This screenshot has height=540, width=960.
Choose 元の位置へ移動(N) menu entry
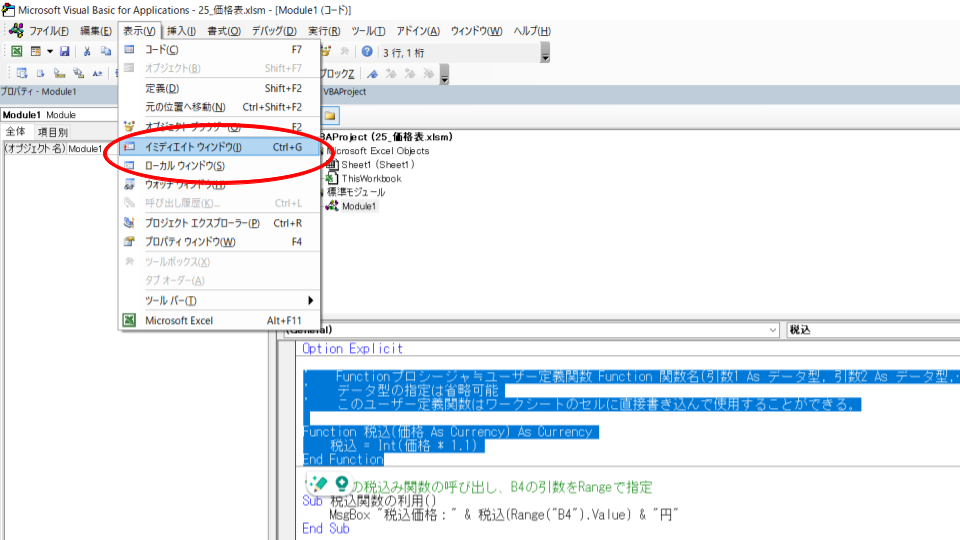pyautogui.click(x=220, y=107)
